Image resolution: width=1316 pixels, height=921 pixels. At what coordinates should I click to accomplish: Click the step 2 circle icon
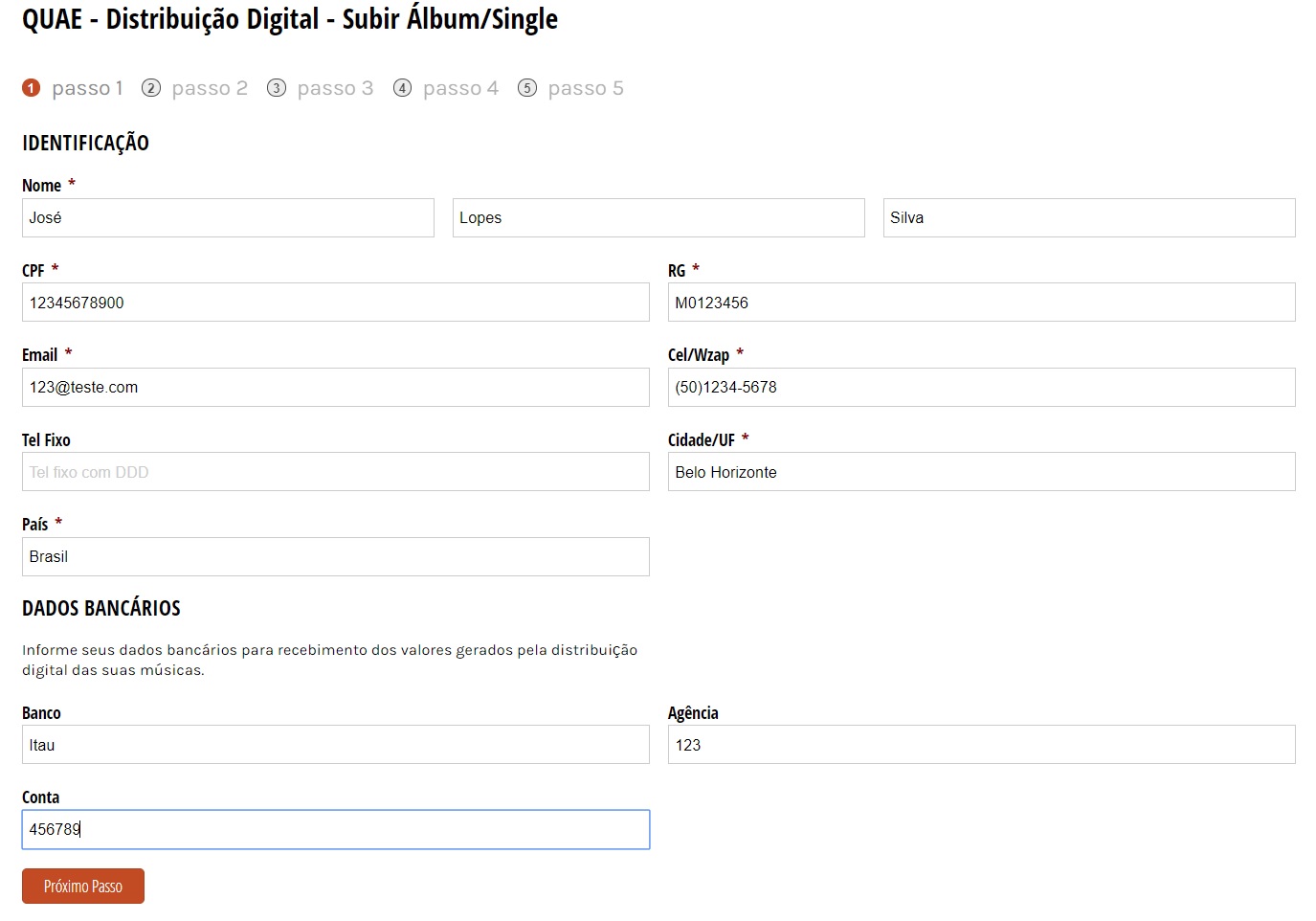[x=151, y=88]
